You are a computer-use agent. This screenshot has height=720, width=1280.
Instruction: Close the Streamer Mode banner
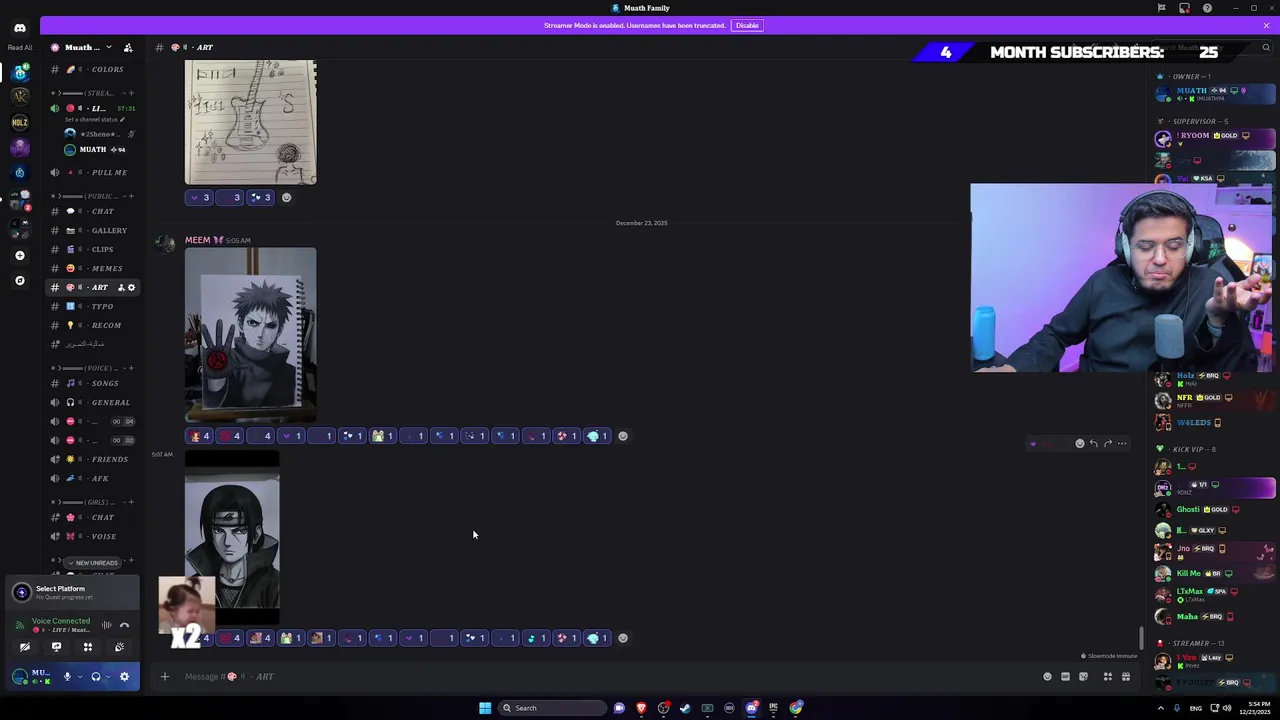(x=1266, y=25)
